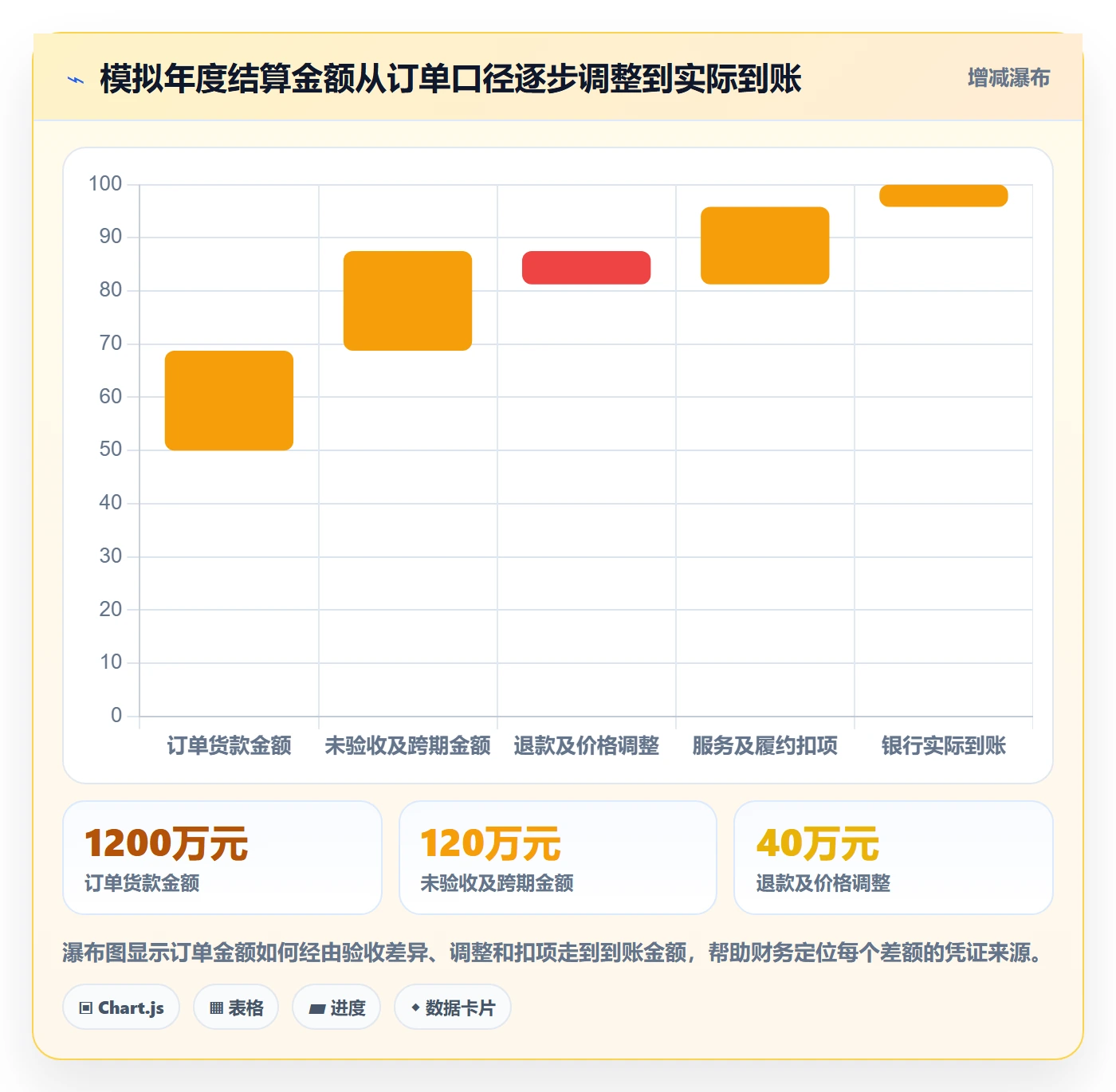This screenshot has height=1092, width=1116.
Task: Click the 服务及履约扣项 x-axis label
Action: pyautogui.click(x=764, y=746)
